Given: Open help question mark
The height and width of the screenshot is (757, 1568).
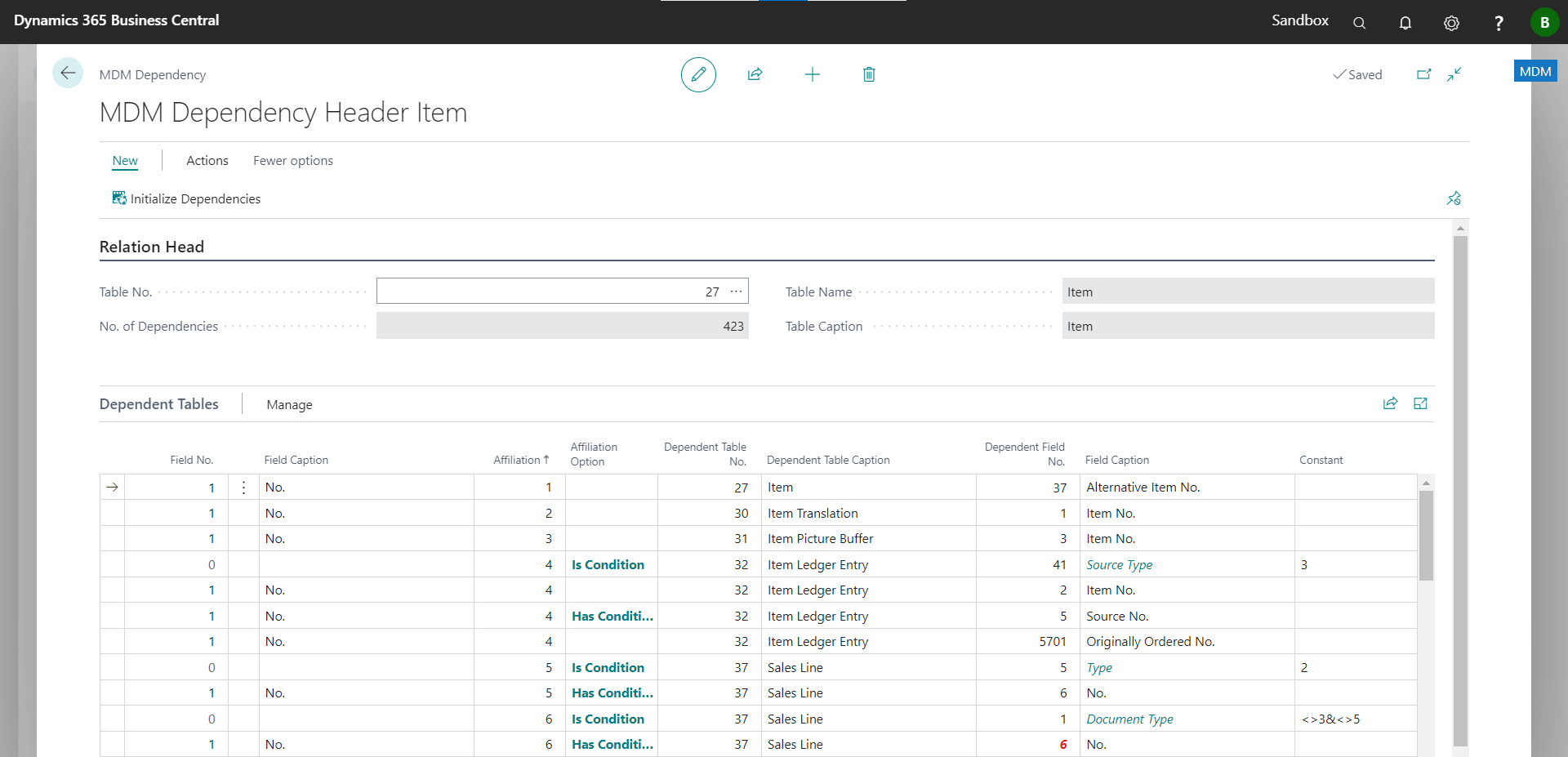Looking at the screenshot, I should pyautogui.click(x=1498, y=23).
